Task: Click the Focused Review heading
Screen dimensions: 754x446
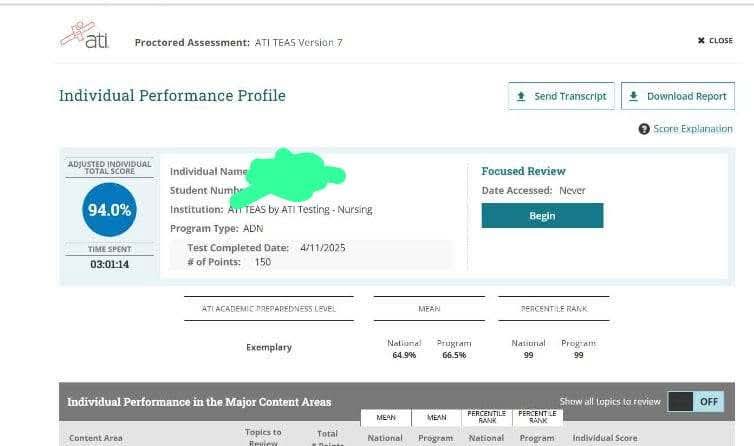Action: pos(523,171)
